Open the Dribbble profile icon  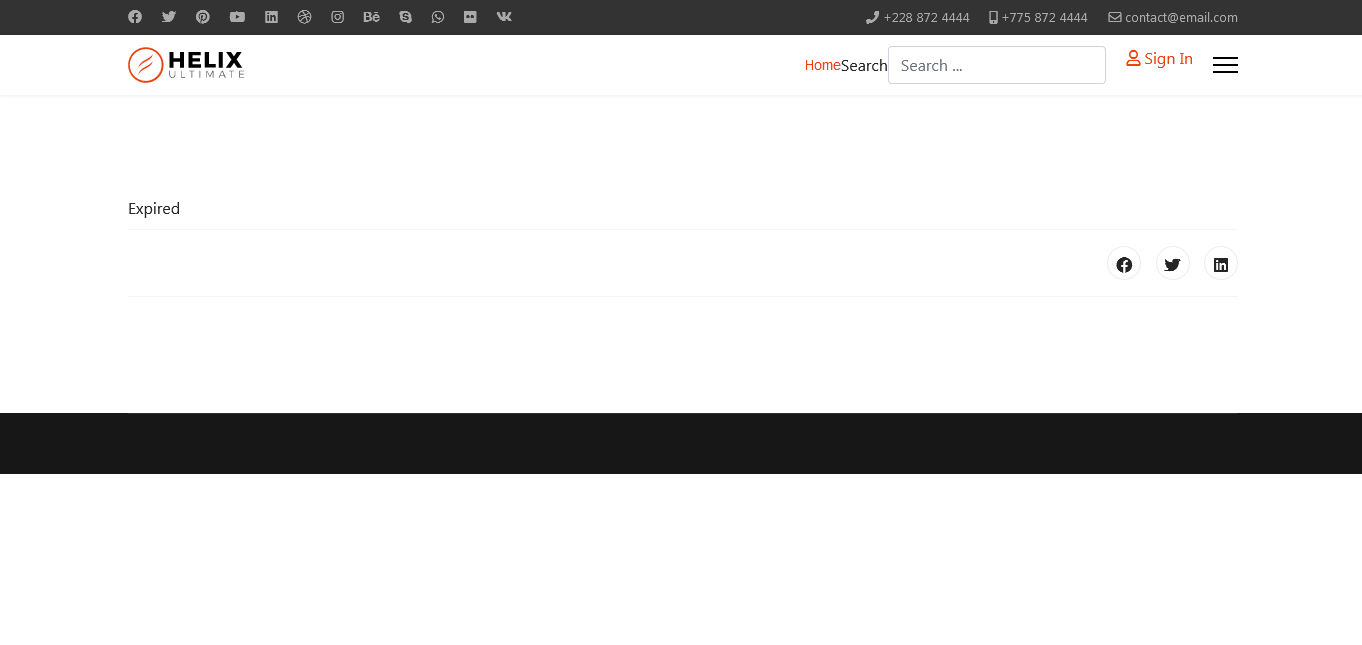[x=304, y=17]
